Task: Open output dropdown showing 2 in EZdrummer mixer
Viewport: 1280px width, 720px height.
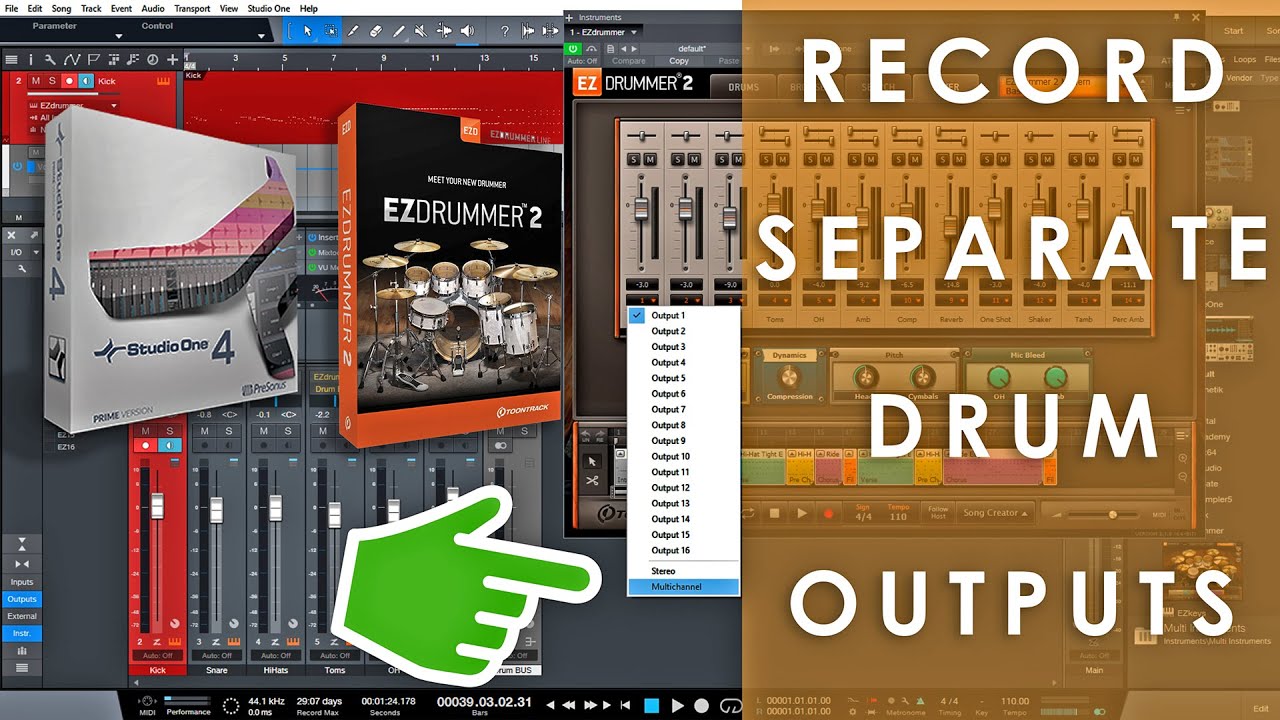Action: coord(686,300)
